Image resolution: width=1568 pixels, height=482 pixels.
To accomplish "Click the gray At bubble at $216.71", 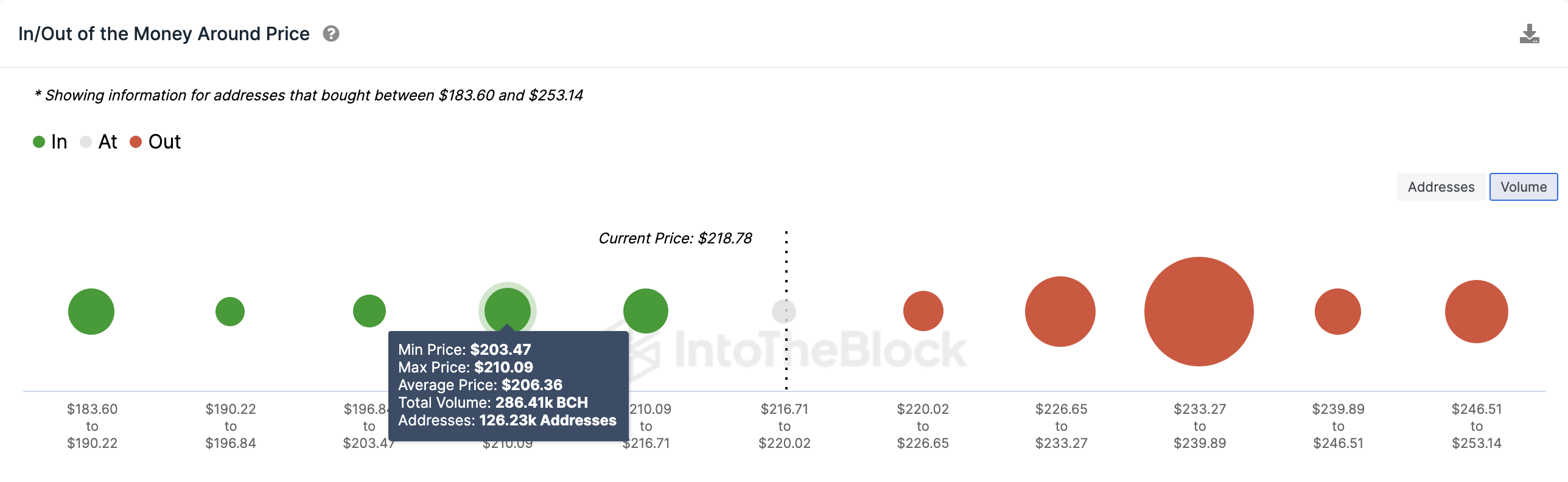I will point(784,312).
